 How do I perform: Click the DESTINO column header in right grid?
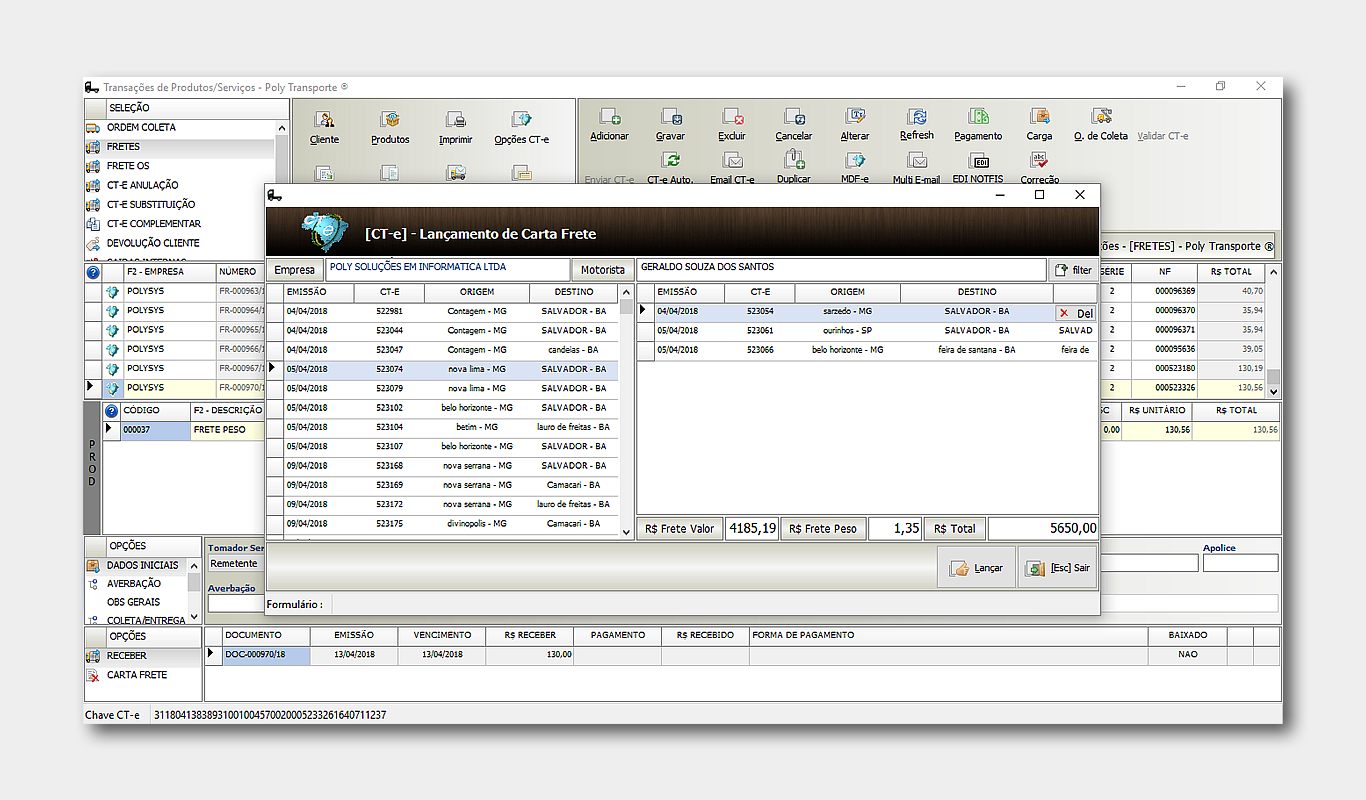977,293
